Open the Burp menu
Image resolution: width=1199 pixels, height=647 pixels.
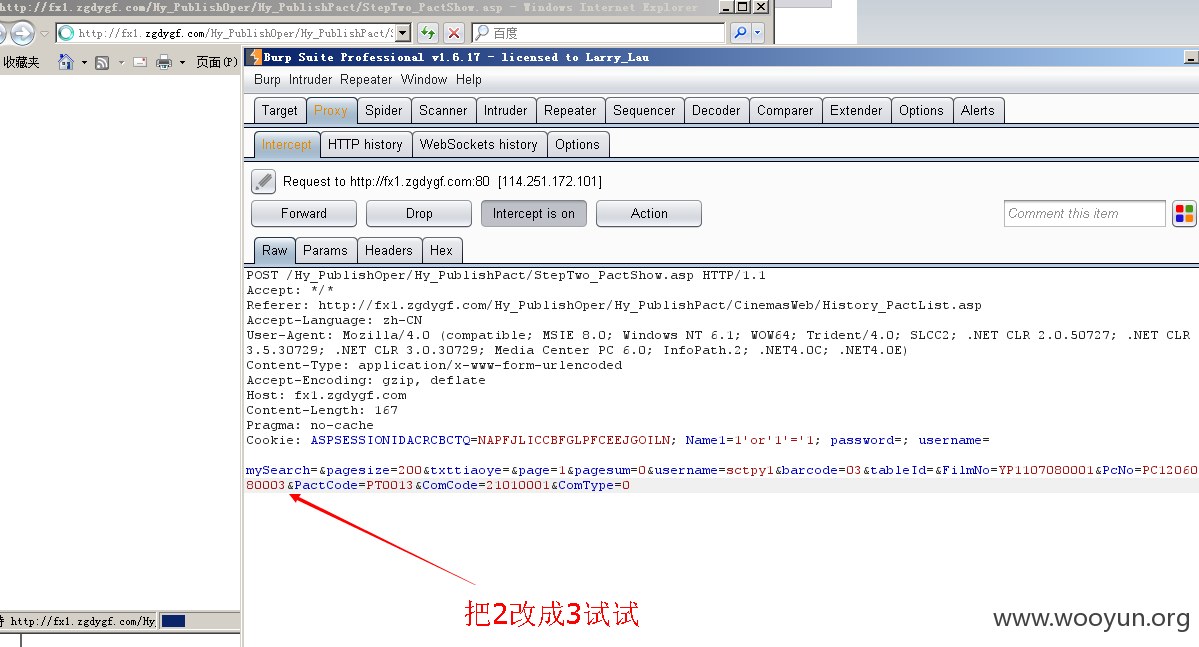point(267,80)
